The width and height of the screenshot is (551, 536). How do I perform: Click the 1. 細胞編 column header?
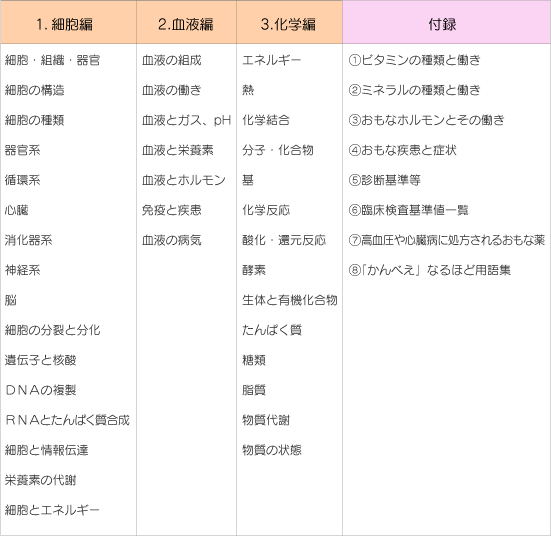click(x=68, y=22)
